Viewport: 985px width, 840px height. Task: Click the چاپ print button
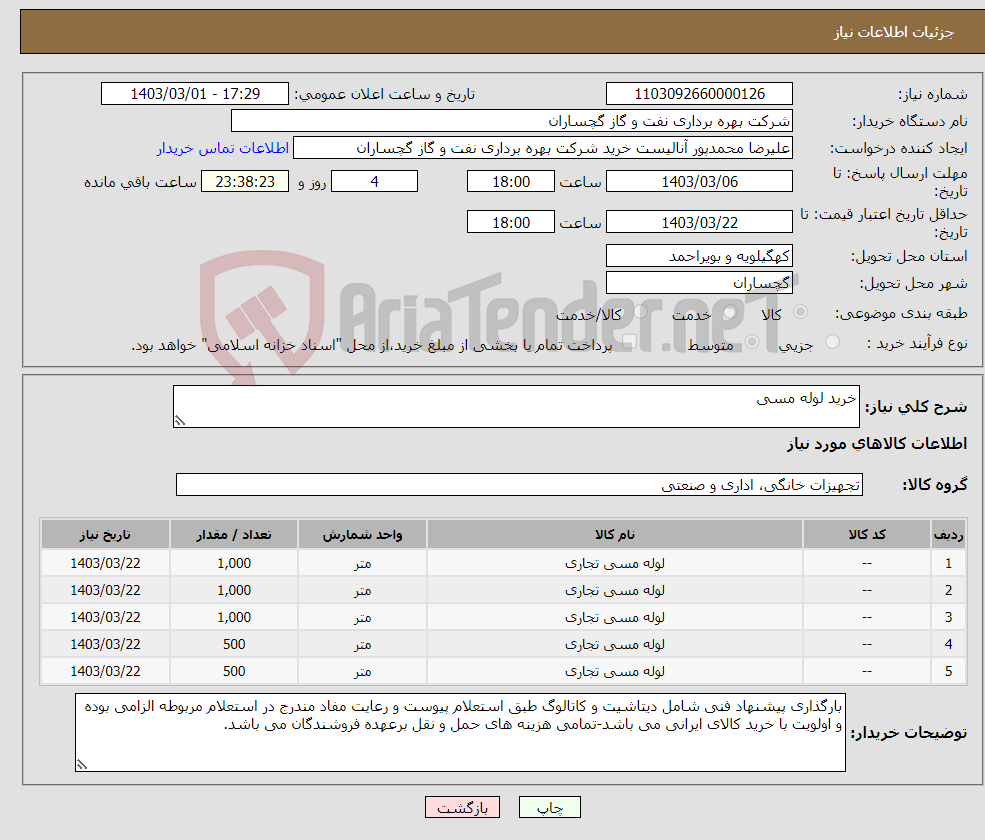(549, 807)
